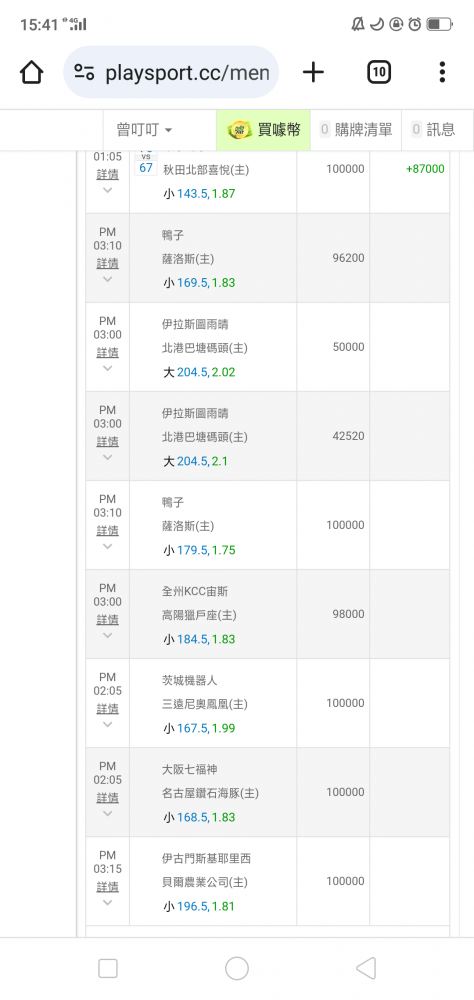Expand chevron for 全州KCC宙斯 game row
Image resolution: width=474 pixels, height=1000 pixels.
pyautogui.click(x=107, y=635)
